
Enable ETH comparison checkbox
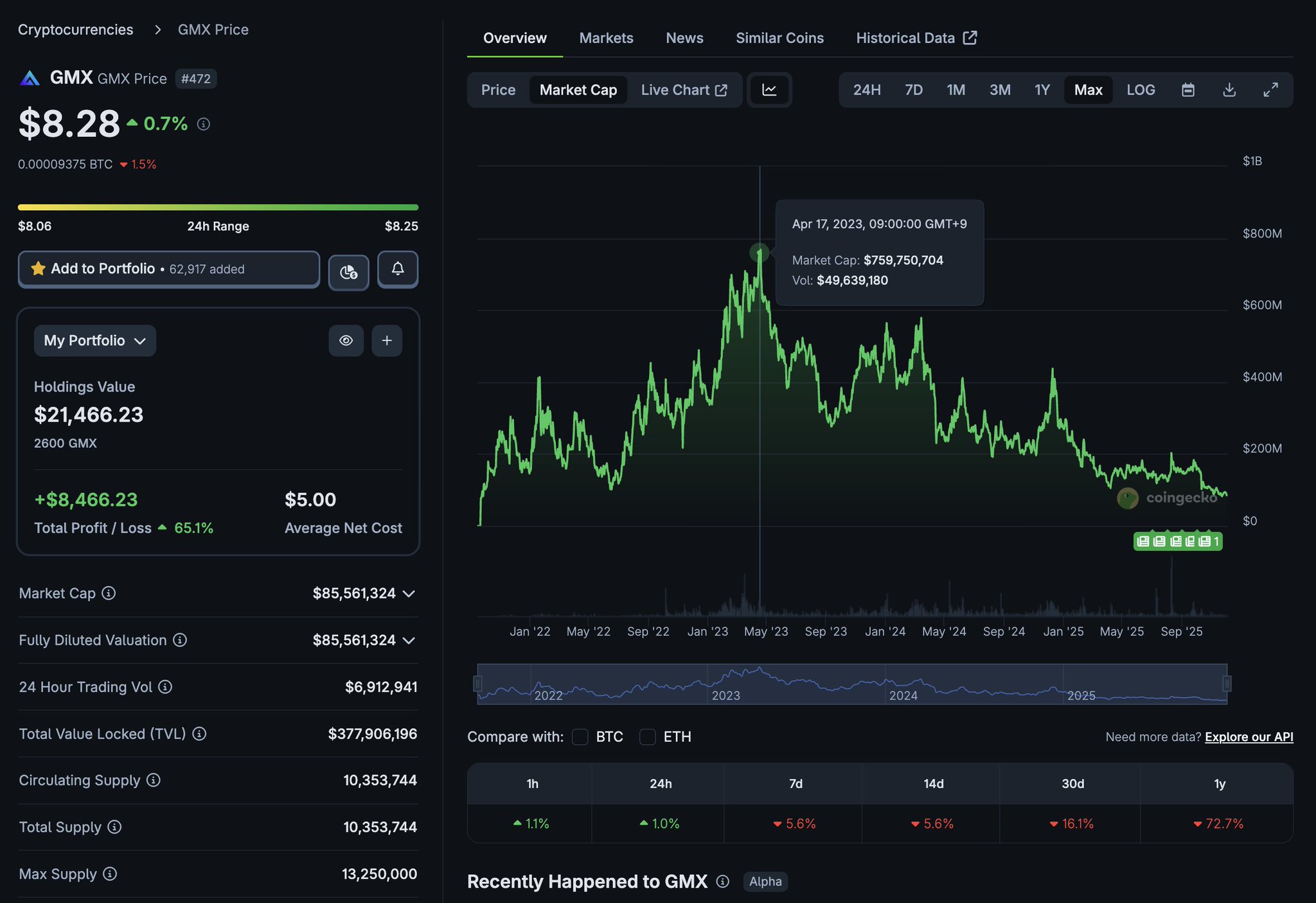648,737
